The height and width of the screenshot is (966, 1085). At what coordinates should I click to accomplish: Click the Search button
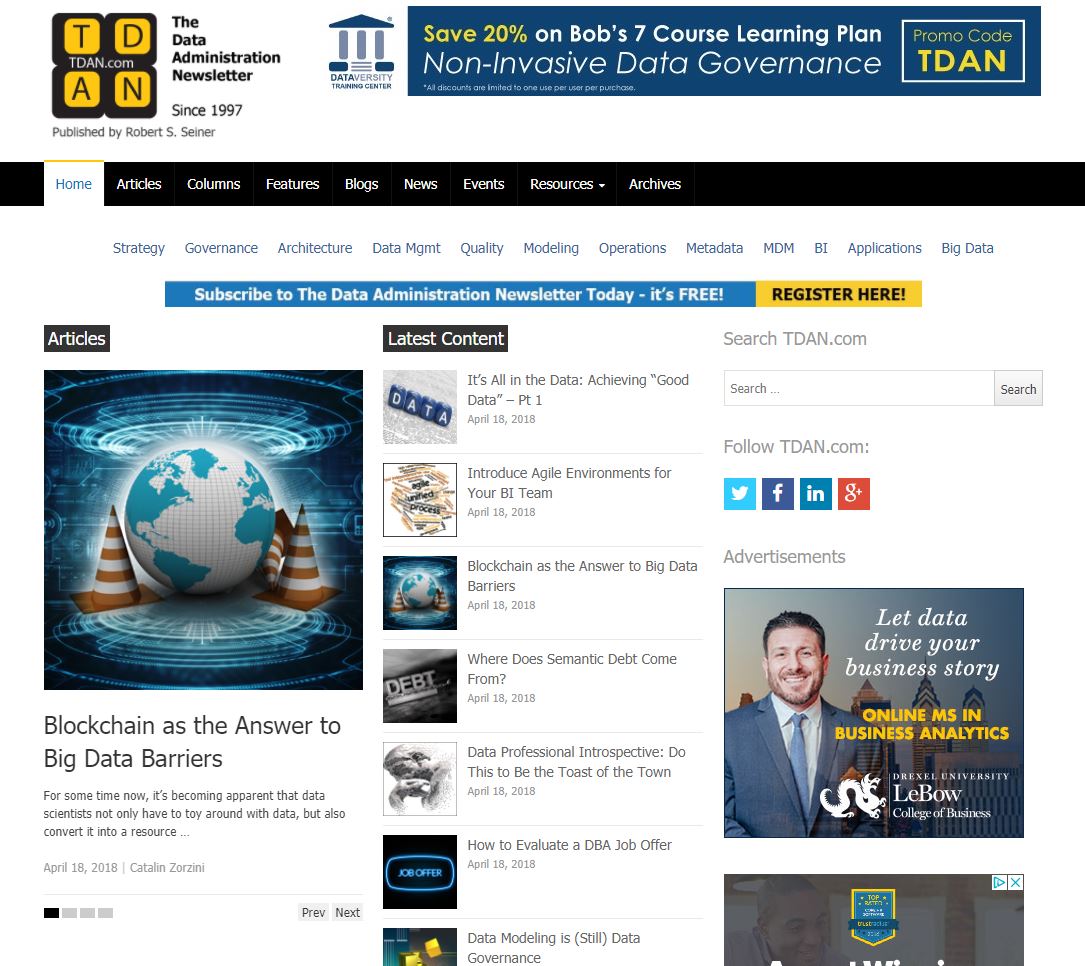(1018, 388)
